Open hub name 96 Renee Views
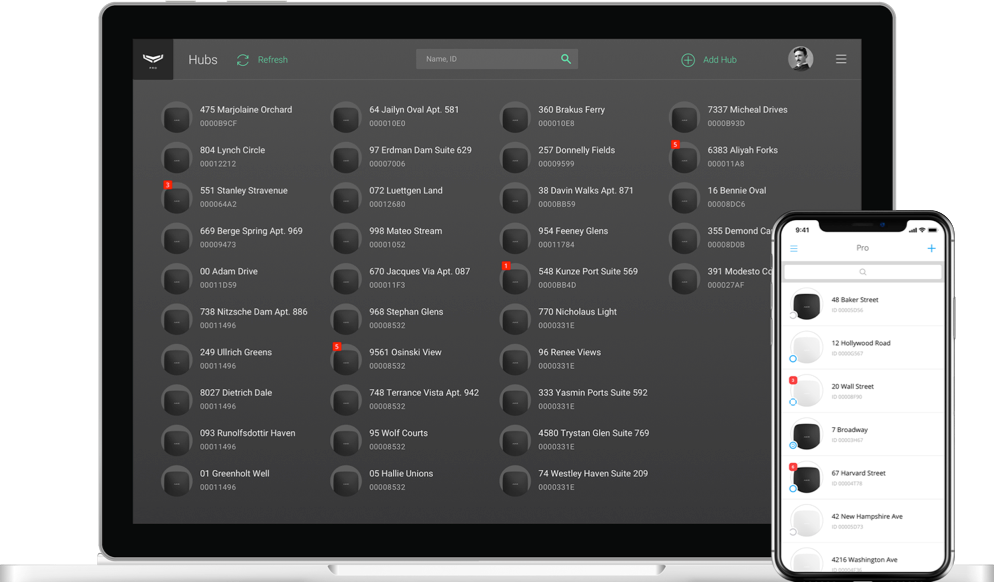Image resolution: width=994 pixels, height=582 pixels. (x=569, y=352)
